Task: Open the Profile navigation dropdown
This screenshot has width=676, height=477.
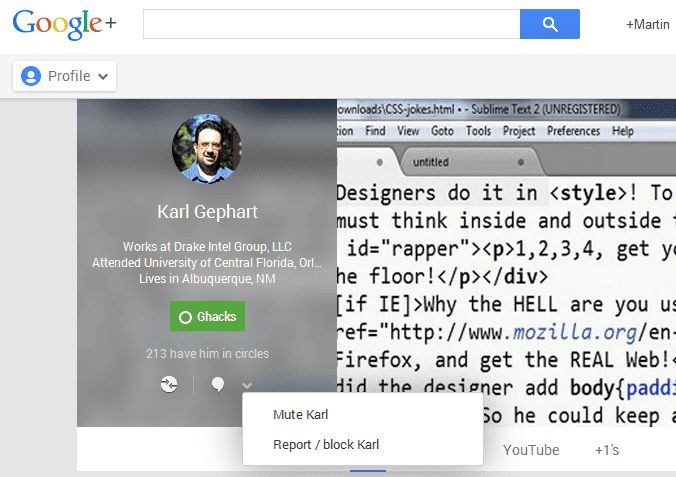Action: point(65,76)
